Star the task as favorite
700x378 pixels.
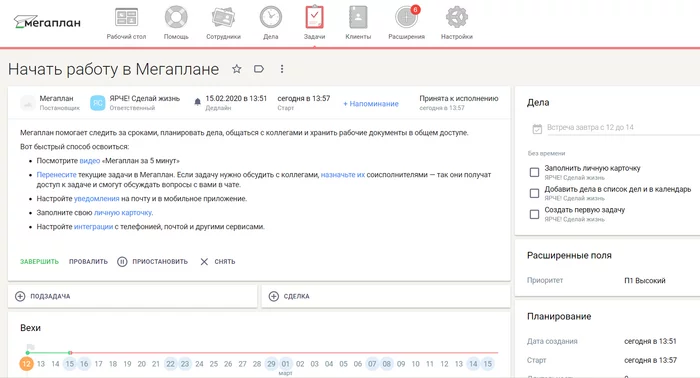(x=237, y=69)
